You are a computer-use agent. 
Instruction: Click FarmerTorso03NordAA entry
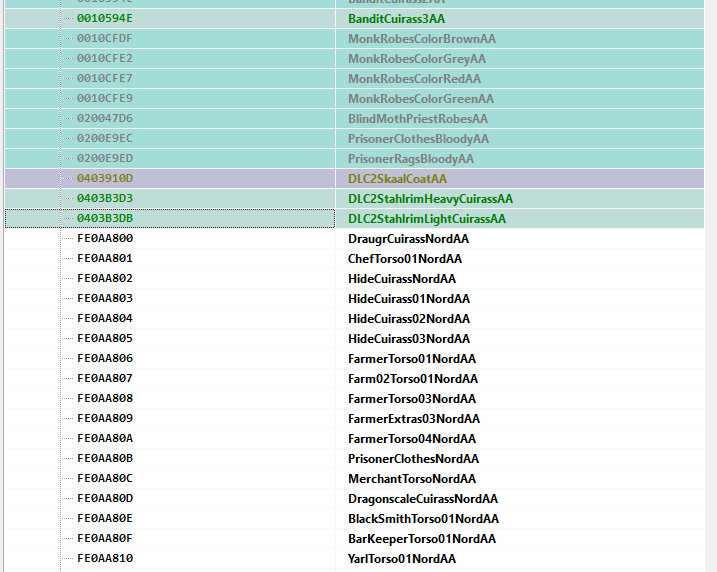(412, 399)
